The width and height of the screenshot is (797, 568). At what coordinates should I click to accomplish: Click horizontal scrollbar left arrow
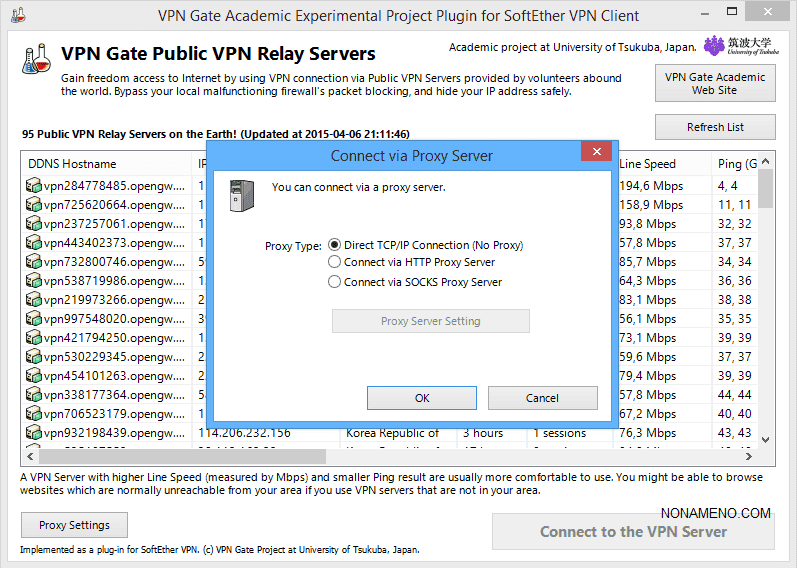[30, 457]
